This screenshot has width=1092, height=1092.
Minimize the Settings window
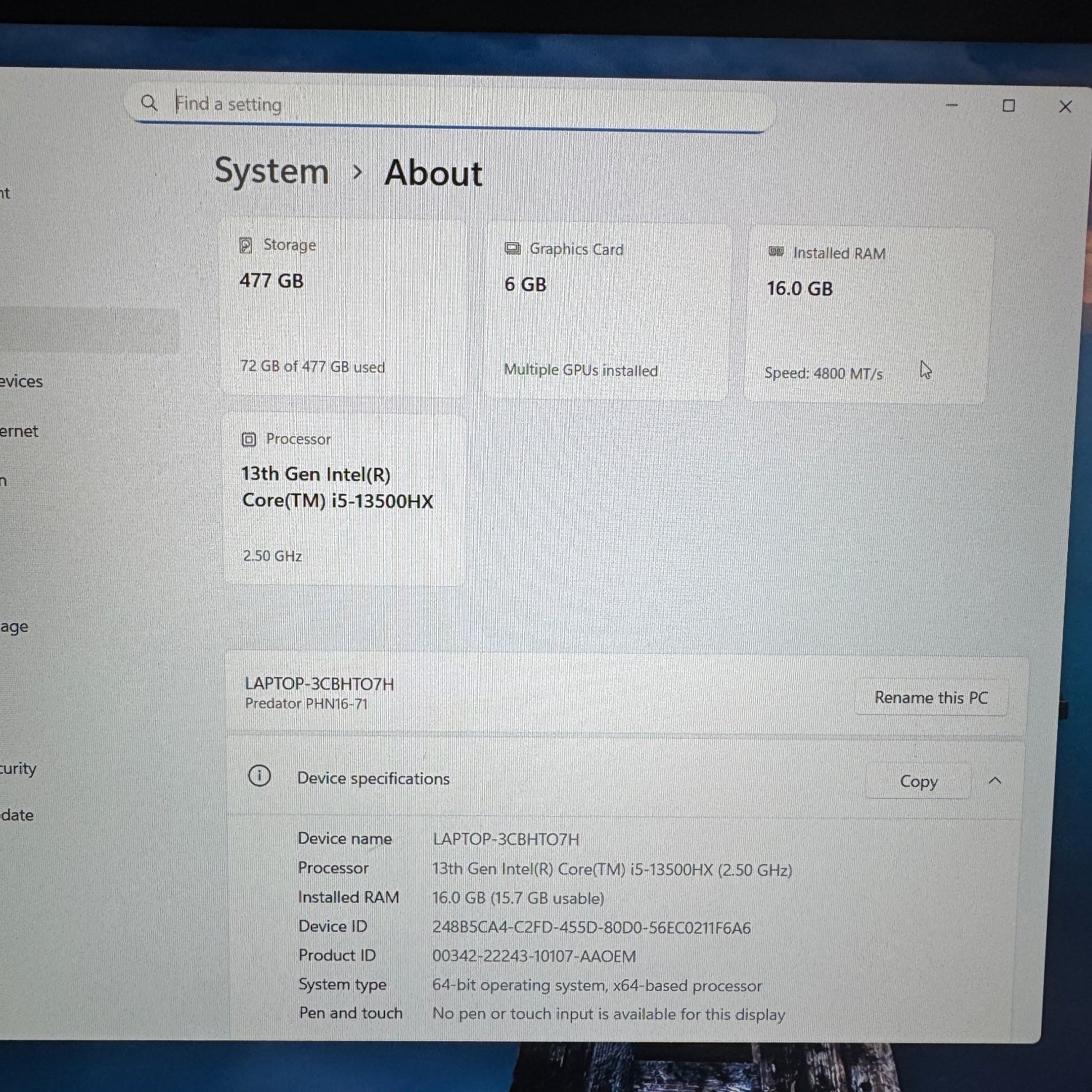pos(951,106)
